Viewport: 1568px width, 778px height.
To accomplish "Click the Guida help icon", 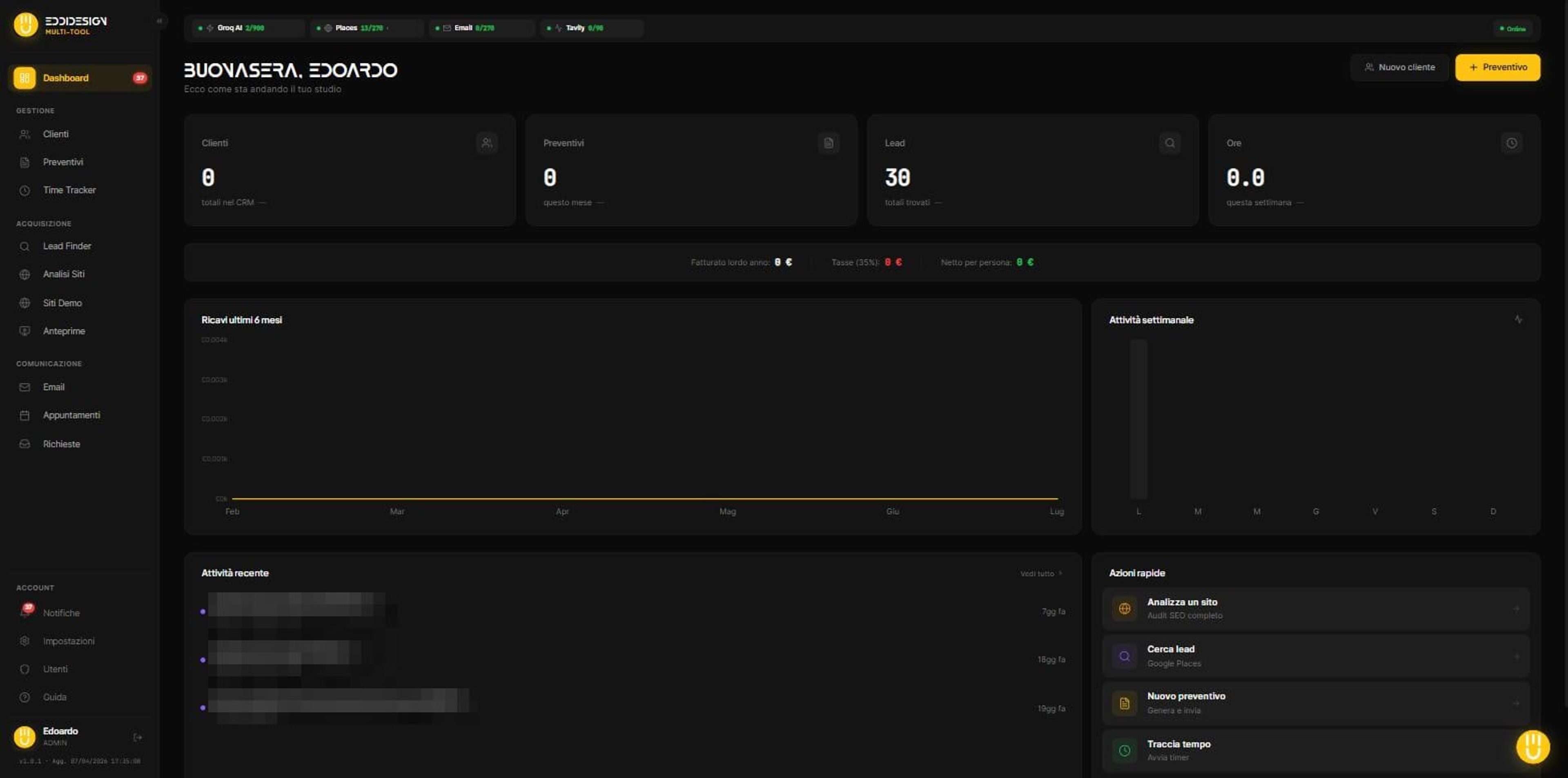I will pos(24,697).
